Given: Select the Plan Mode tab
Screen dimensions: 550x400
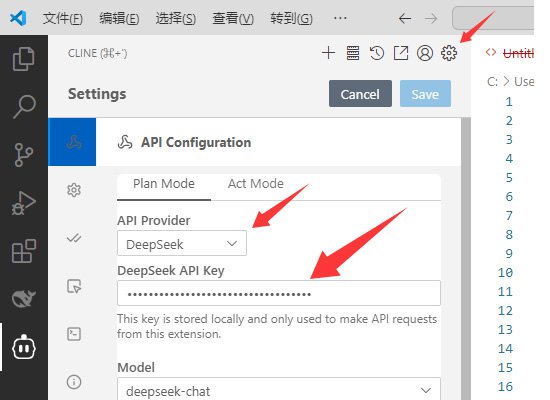Looking at the screenshot, I should tap(164, 184).
